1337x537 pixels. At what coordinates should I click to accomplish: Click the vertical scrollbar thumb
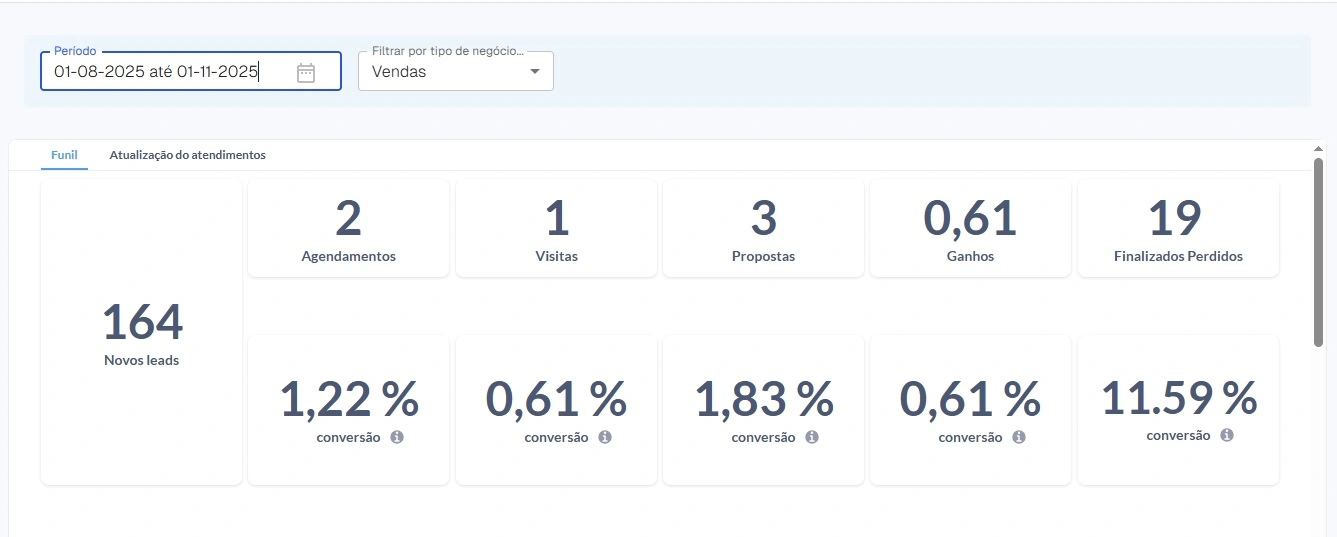[x=1318, y=250]
